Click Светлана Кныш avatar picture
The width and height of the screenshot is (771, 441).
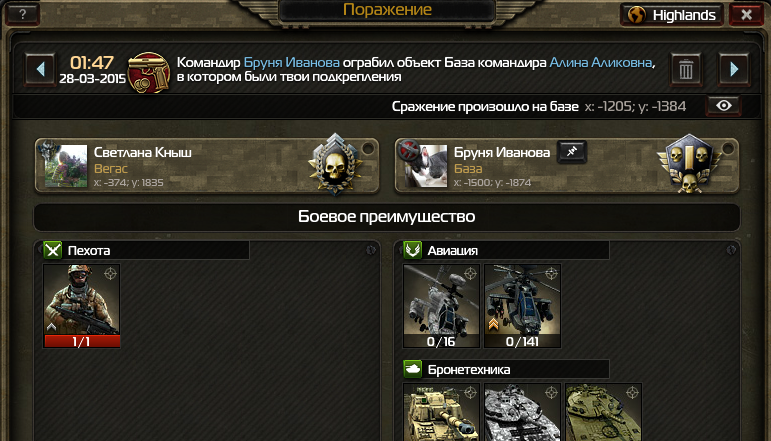(66, 166)
